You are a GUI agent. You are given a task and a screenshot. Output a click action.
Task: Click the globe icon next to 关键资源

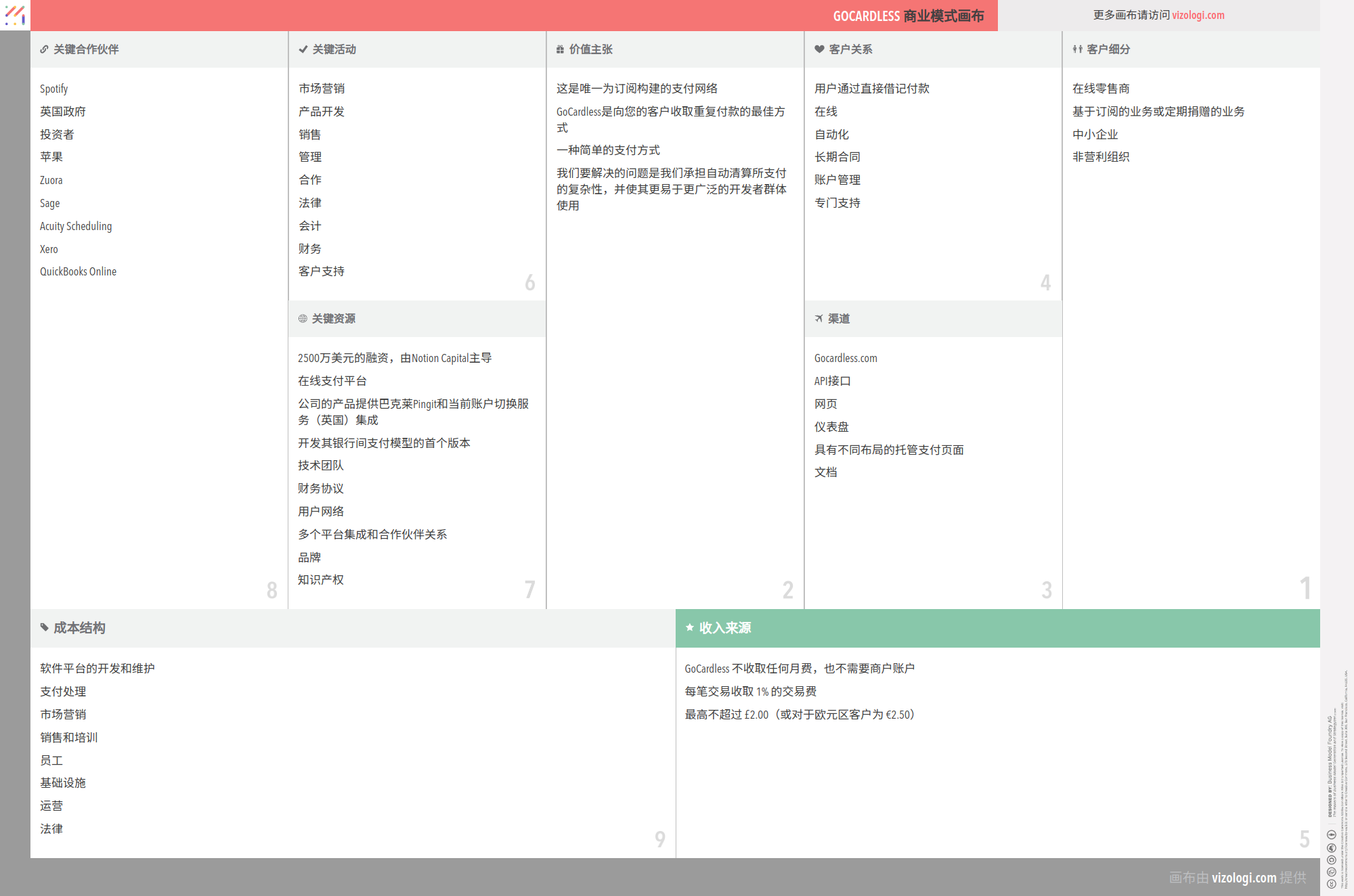tap(302, 319)
